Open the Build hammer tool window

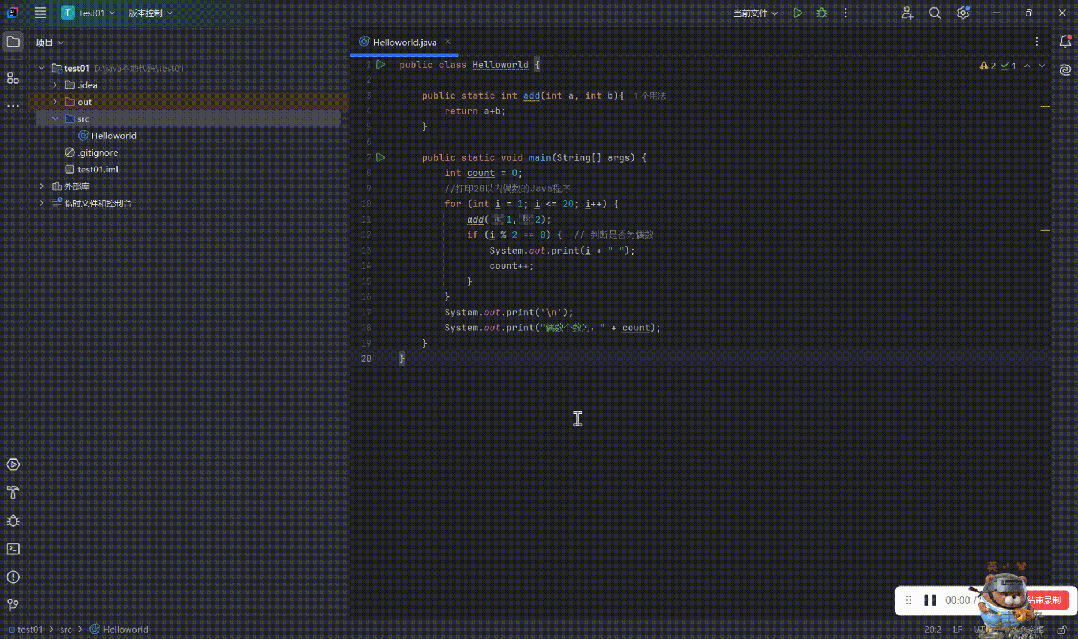[13, 493]
